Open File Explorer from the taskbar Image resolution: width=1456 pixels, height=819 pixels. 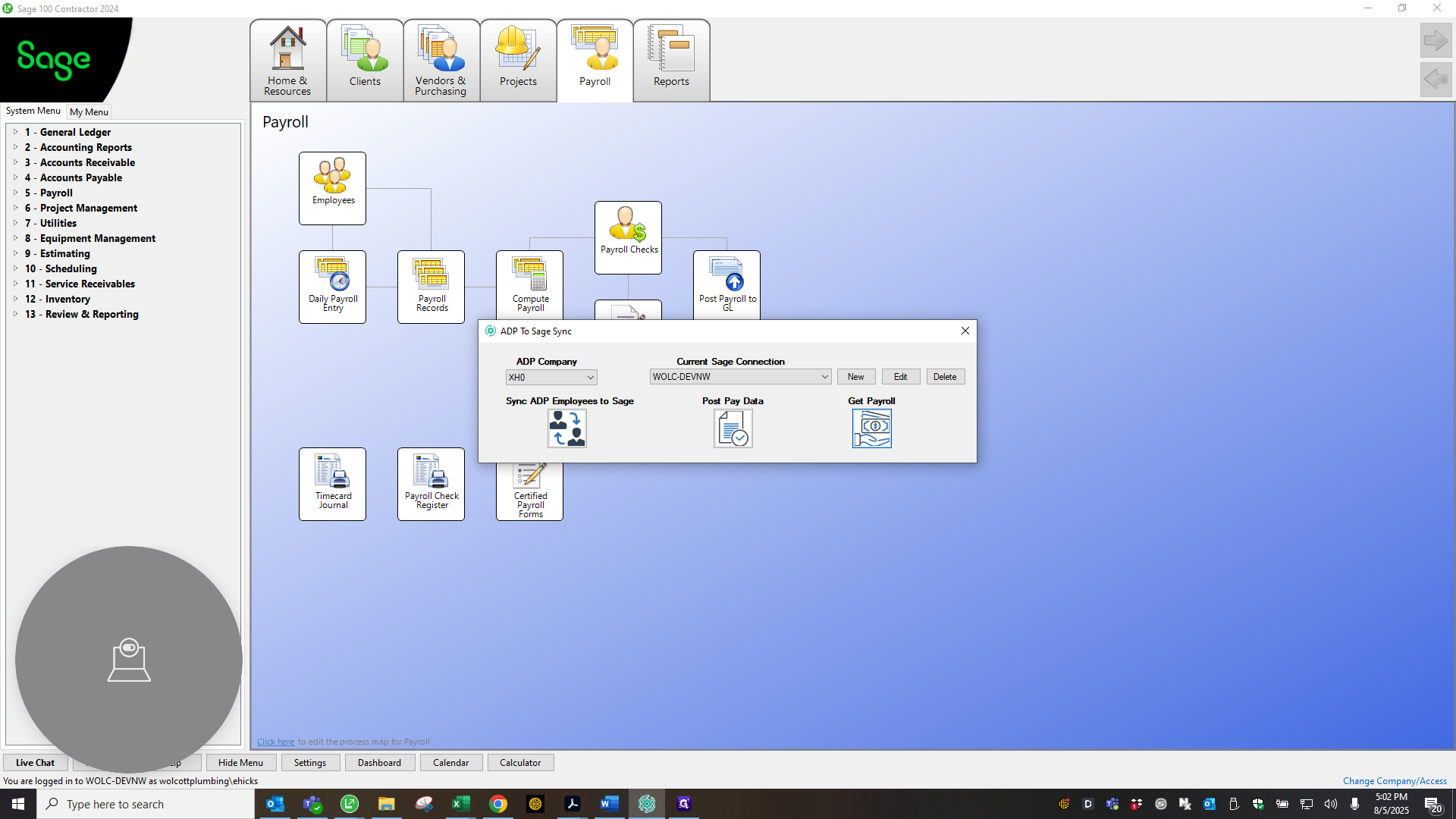click(387, 804)
